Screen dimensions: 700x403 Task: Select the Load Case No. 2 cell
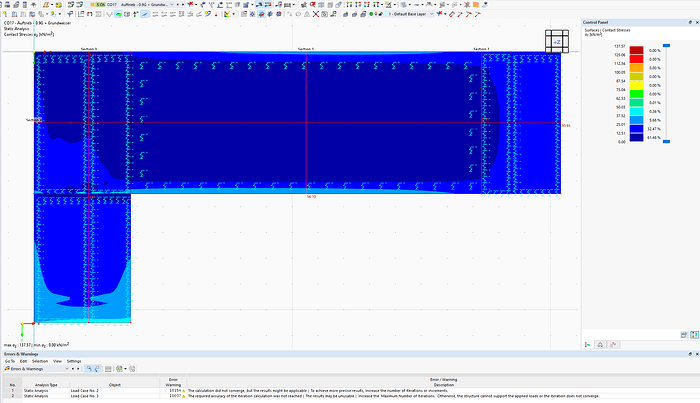115,391
